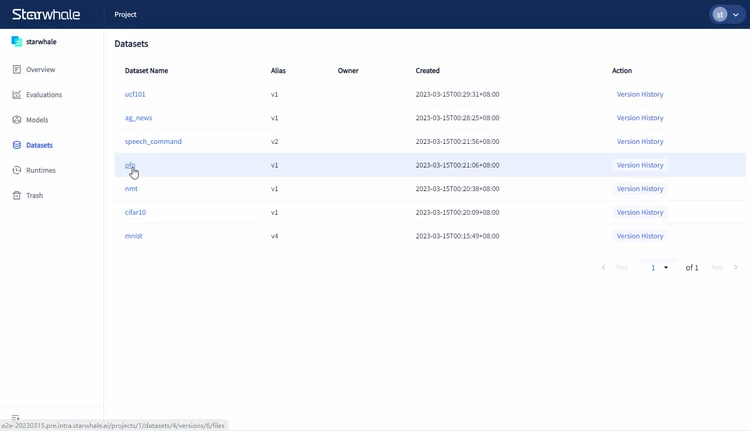This screenshot has width=750, height=431.
Task: Open the ag_news dataset link
Action: tap(138, 118)
